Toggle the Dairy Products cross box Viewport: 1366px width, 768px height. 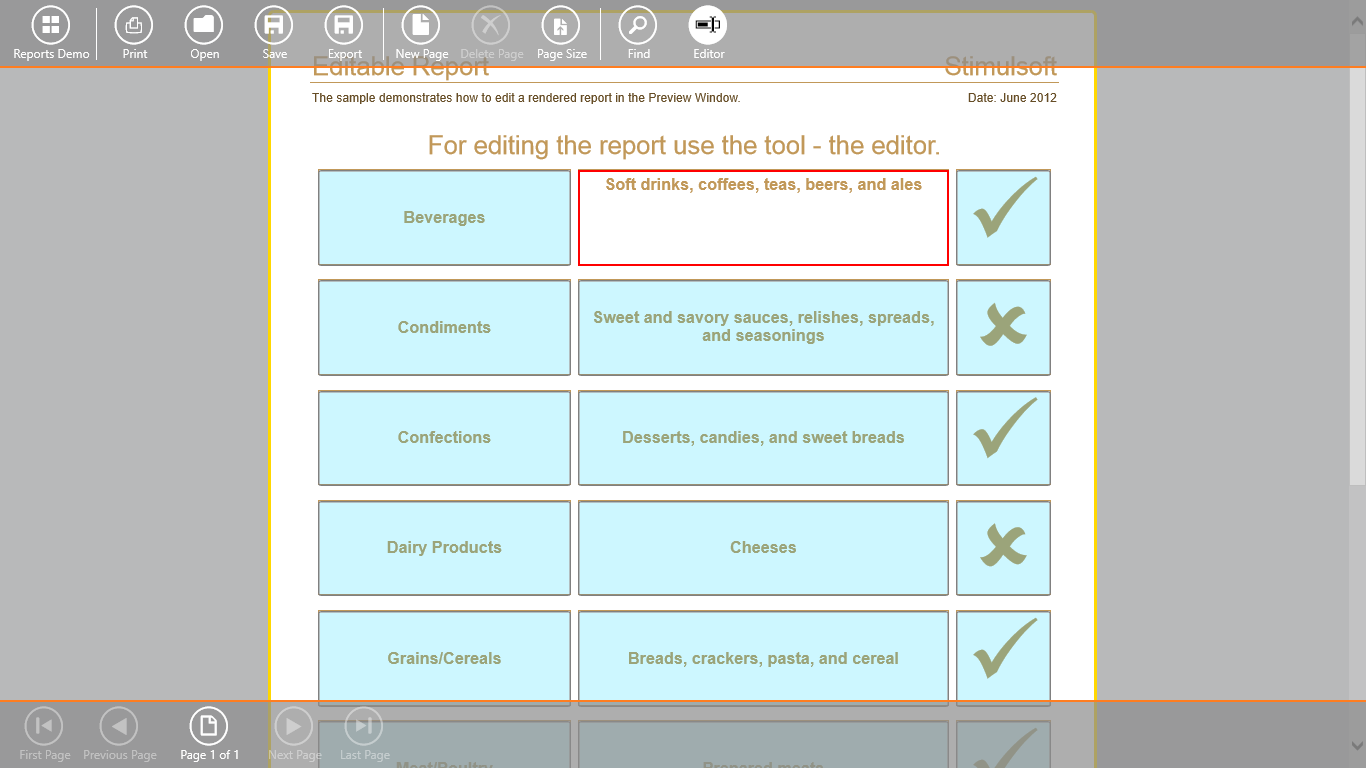coord(1003,547)
